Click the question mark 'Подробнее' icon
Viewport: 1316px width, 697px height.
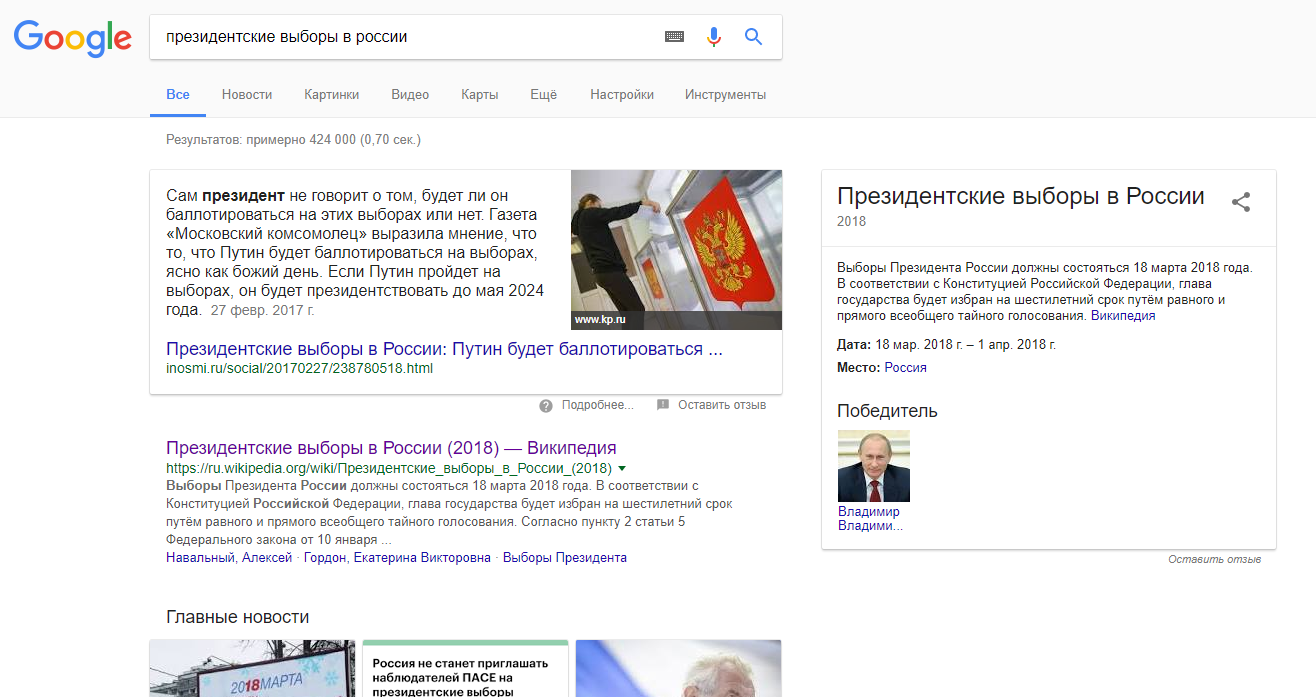tap(546, 405)
